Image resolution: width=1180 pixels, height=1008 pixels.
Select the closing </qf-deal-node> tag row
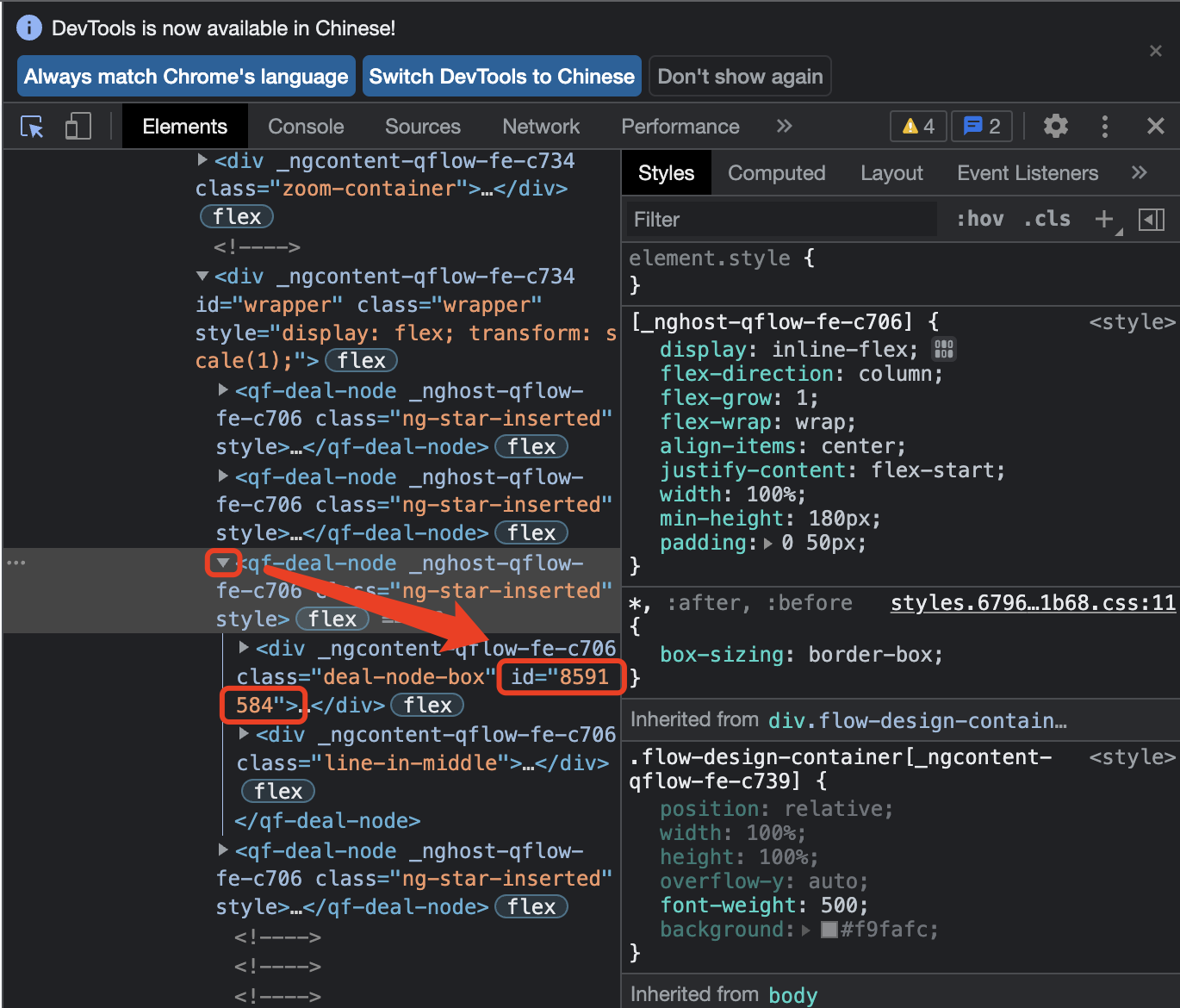(327, 821)
